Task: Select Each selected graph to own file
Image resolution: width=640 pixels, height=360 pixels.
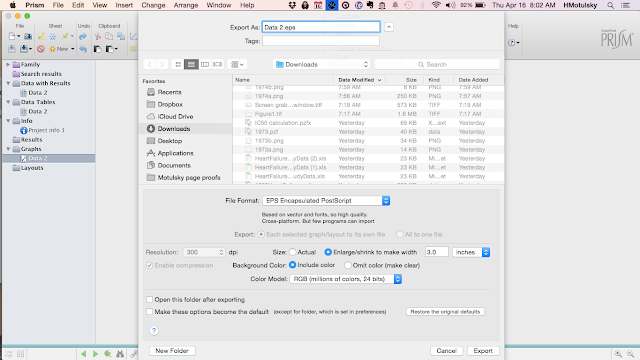Action: coord(261,234)
